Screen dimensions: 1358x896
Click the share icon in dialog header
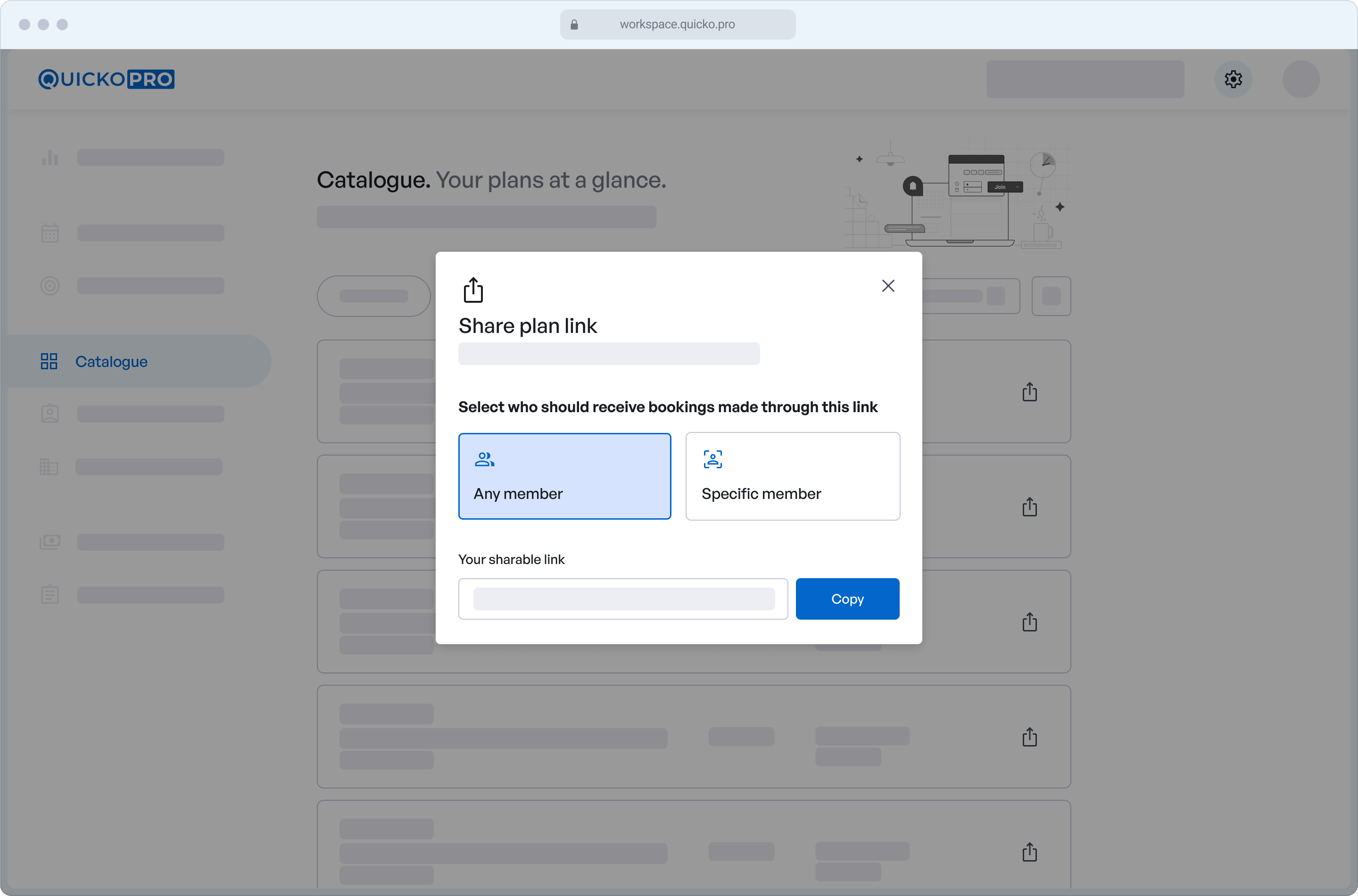click(473, 290)
